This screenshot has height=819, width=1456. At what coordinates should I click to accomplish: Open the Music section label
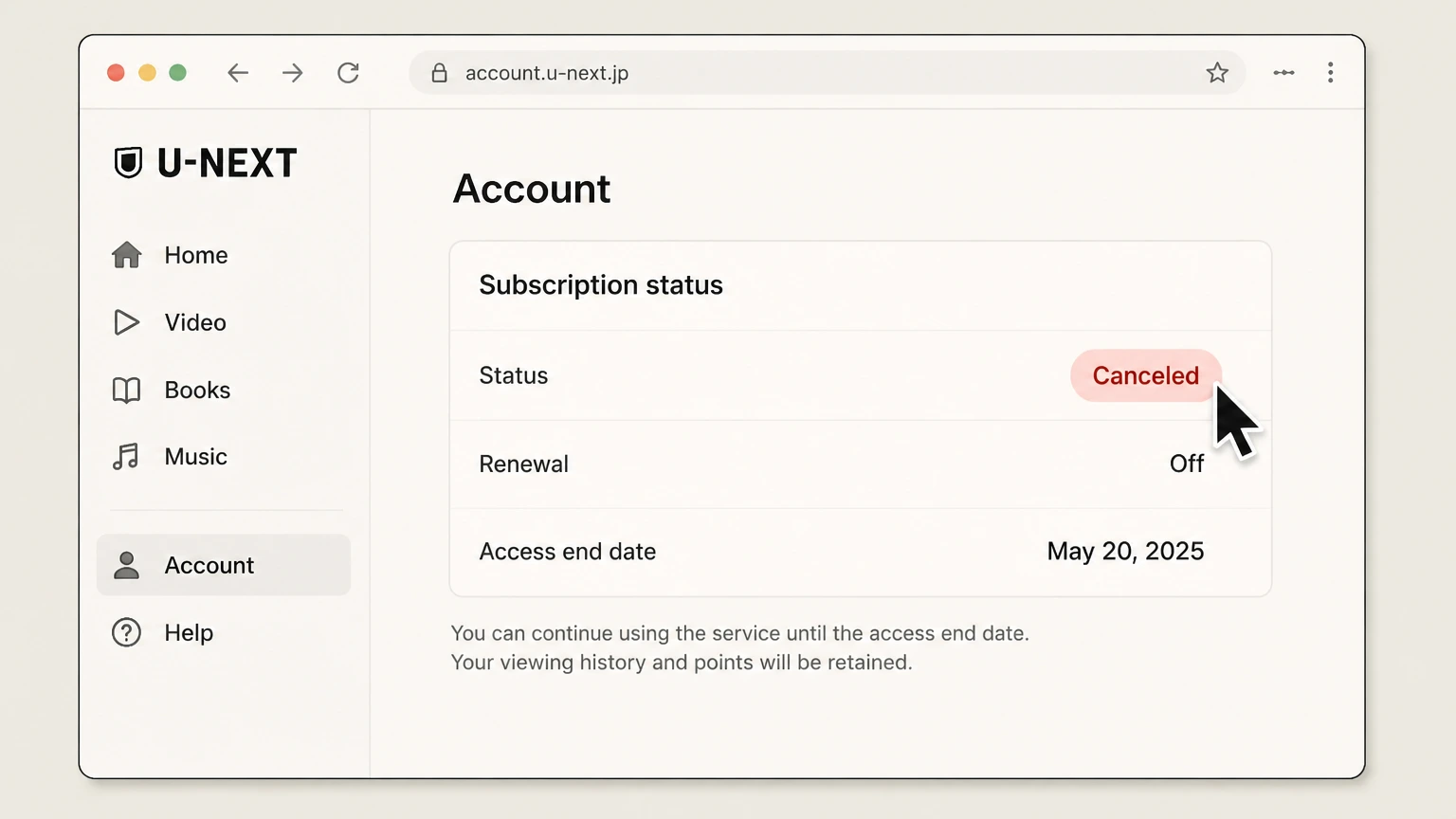point(196,457)
